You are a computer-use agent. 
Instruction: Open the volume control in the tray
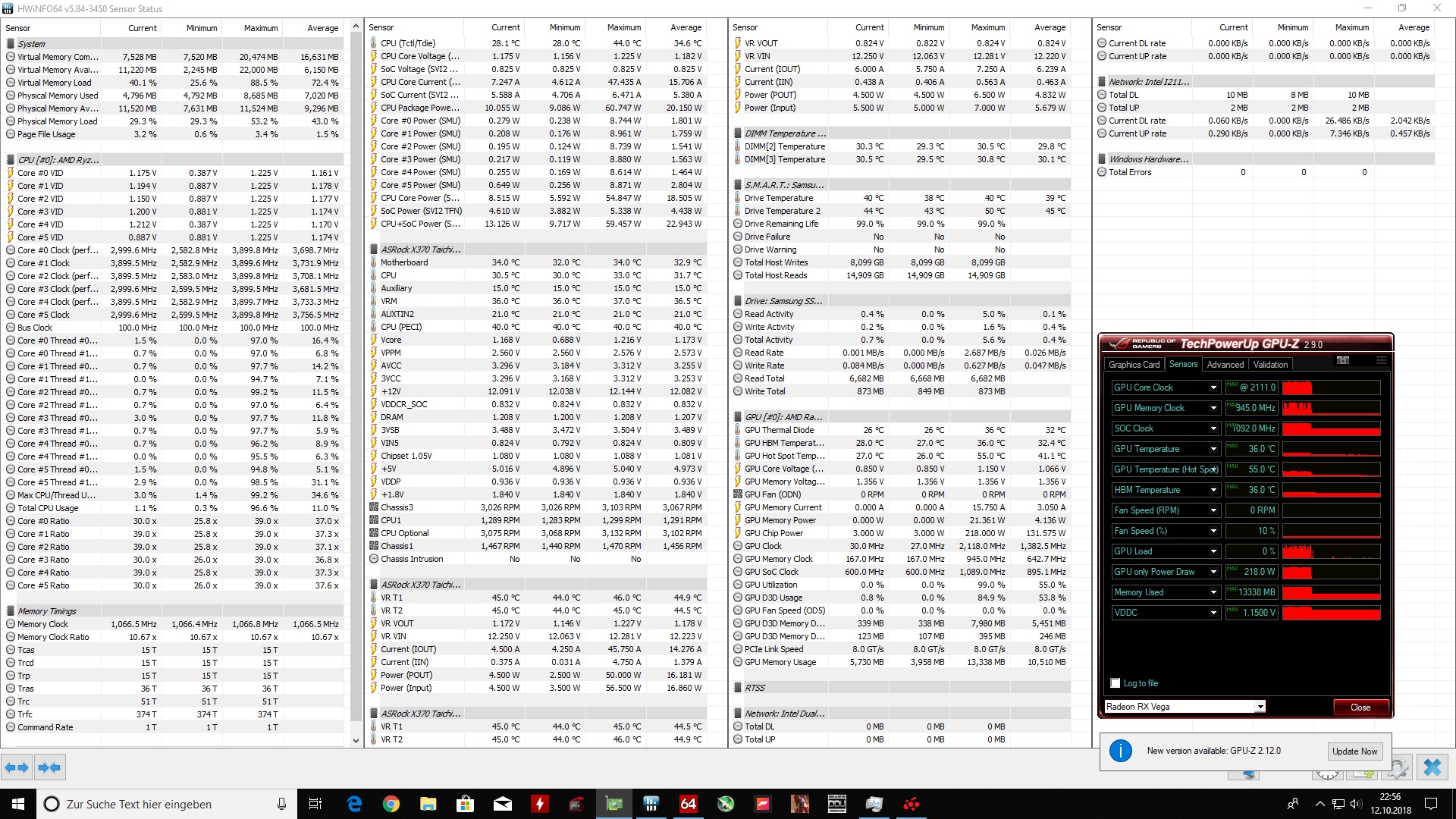coord(1355,804)
